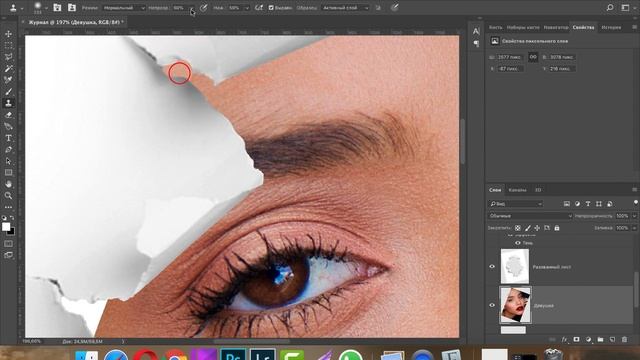Screen dimensions: 640x360
Task: Open the stamp blend mode dropdown
Action: 124,8
